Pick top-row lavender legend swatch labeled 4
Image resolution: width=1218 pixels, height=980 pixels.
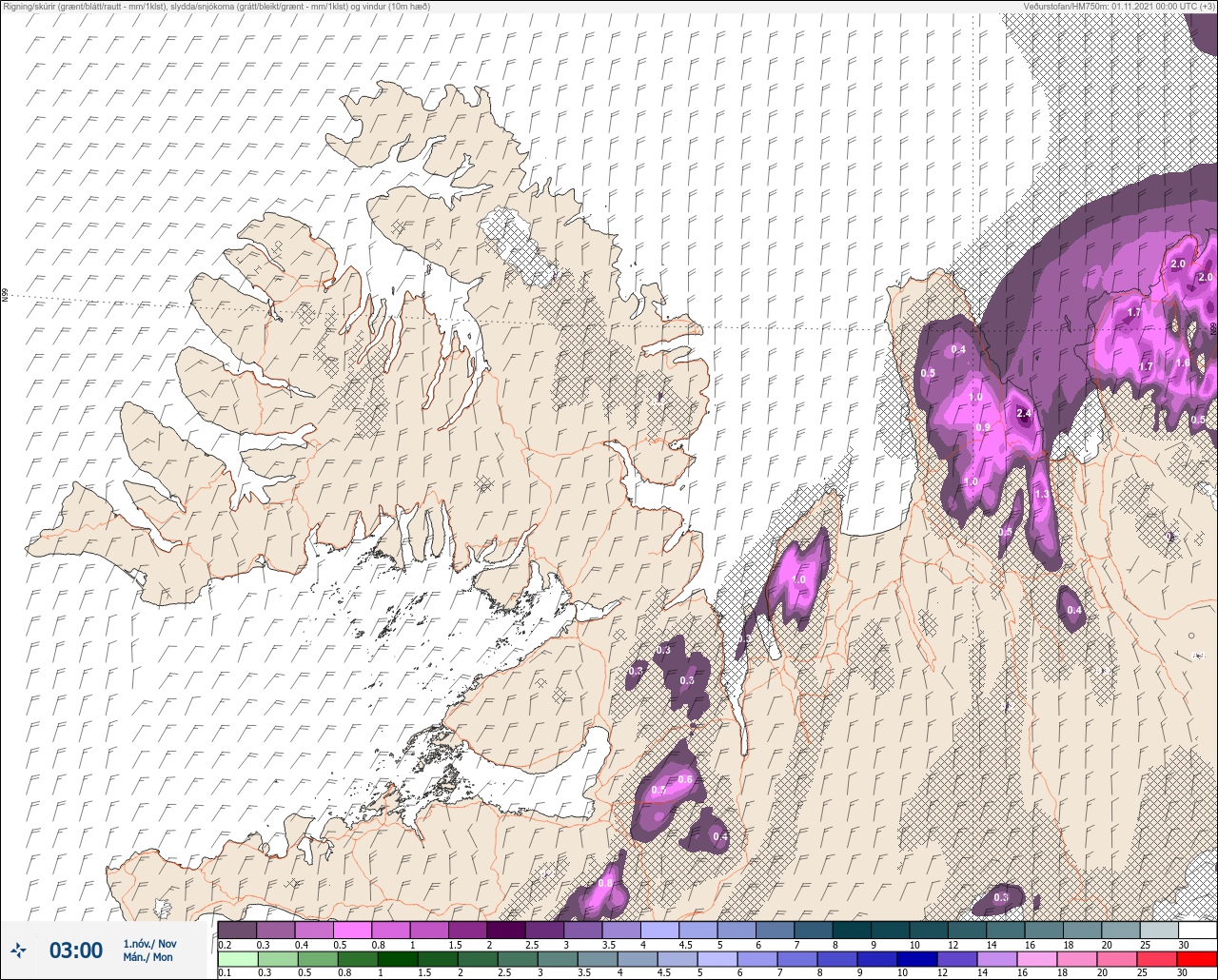coord(658,930)
